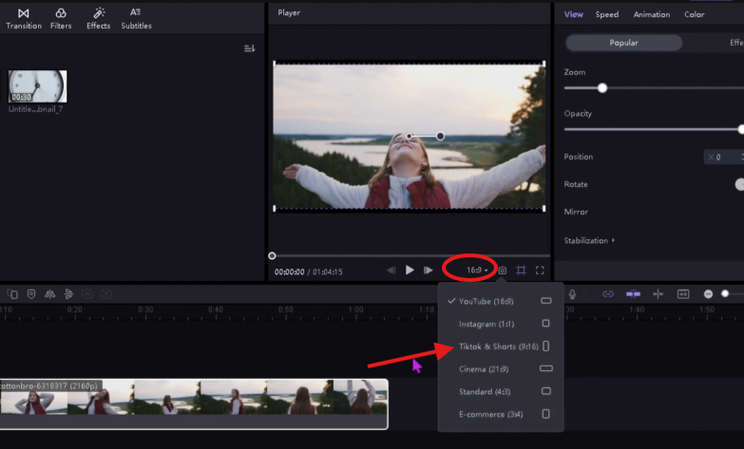This screenshot has height=449, width=744.
Task: Click the split-at-playhead plus icon
Action: (x=658, y=294)
